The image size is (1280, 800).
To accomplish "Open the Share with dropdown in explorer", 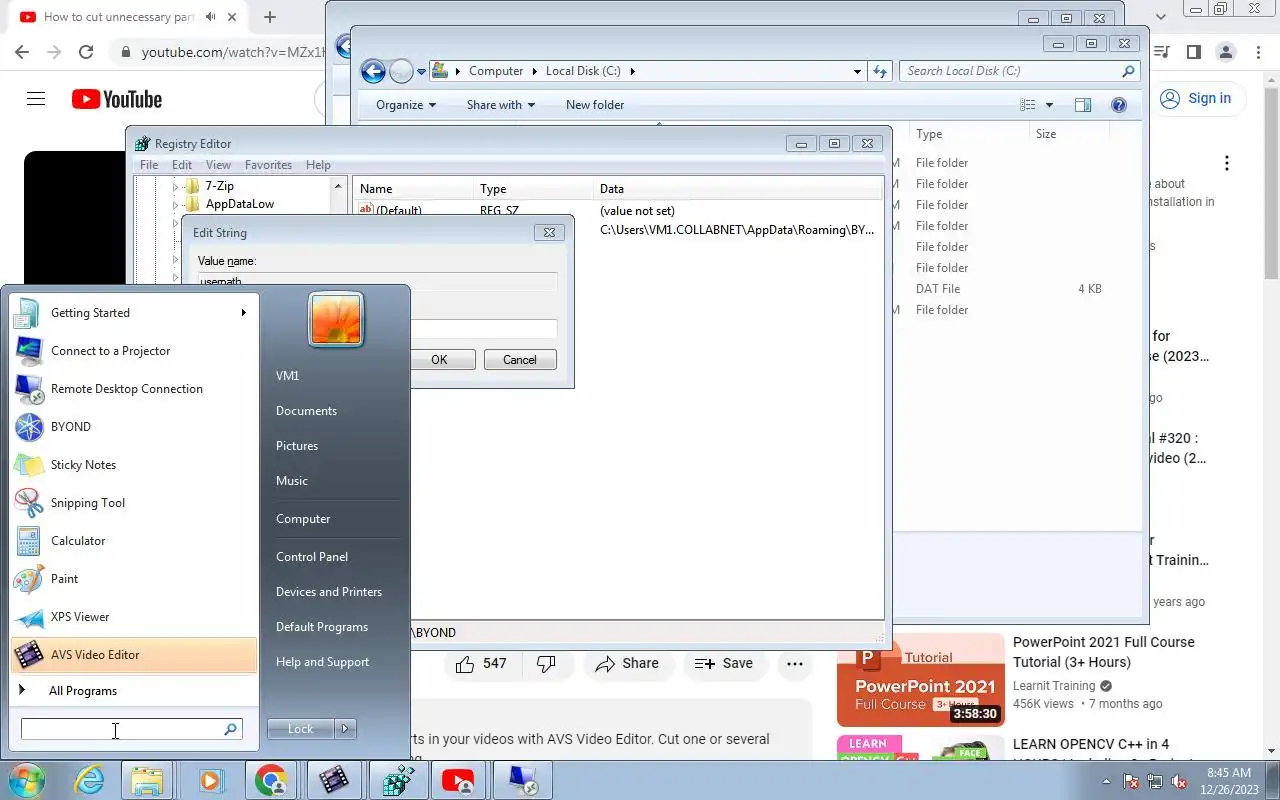I will [501, 105].
